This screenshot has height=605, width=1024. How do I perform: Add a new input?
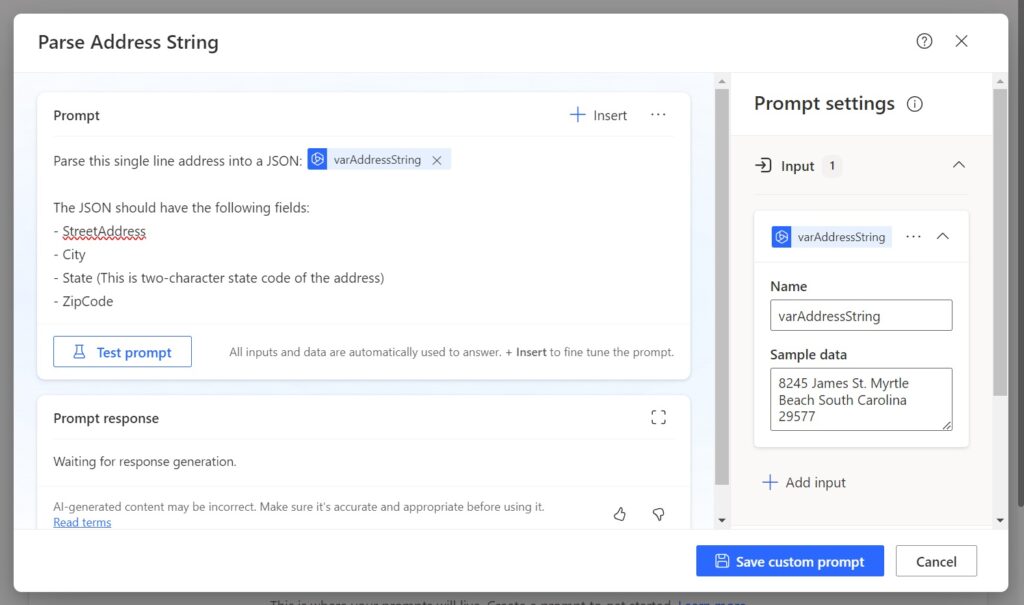pos(804,482)
